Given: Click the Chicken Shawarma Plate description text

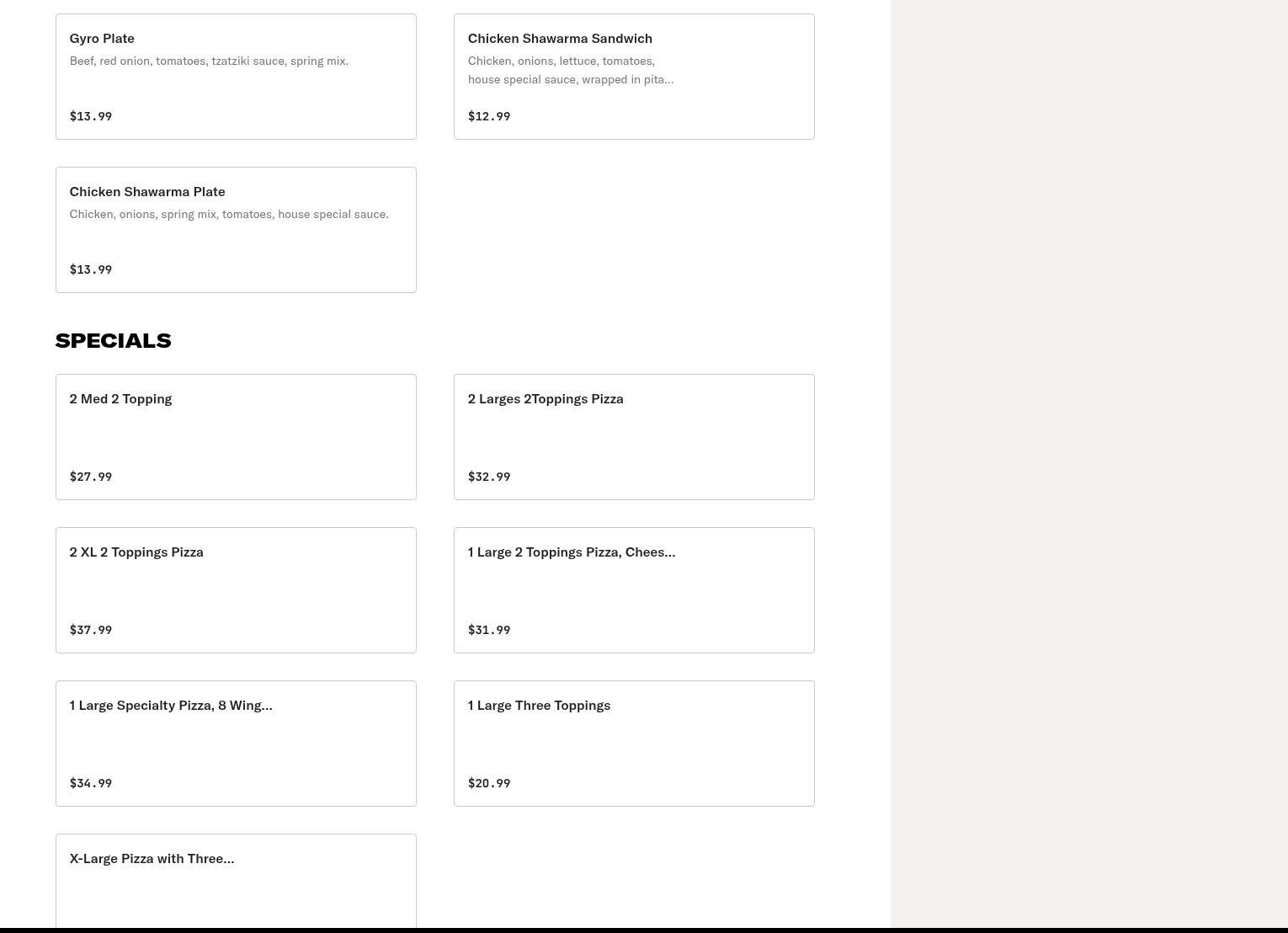Looking at the screenshot, I should tap(229, 215).
